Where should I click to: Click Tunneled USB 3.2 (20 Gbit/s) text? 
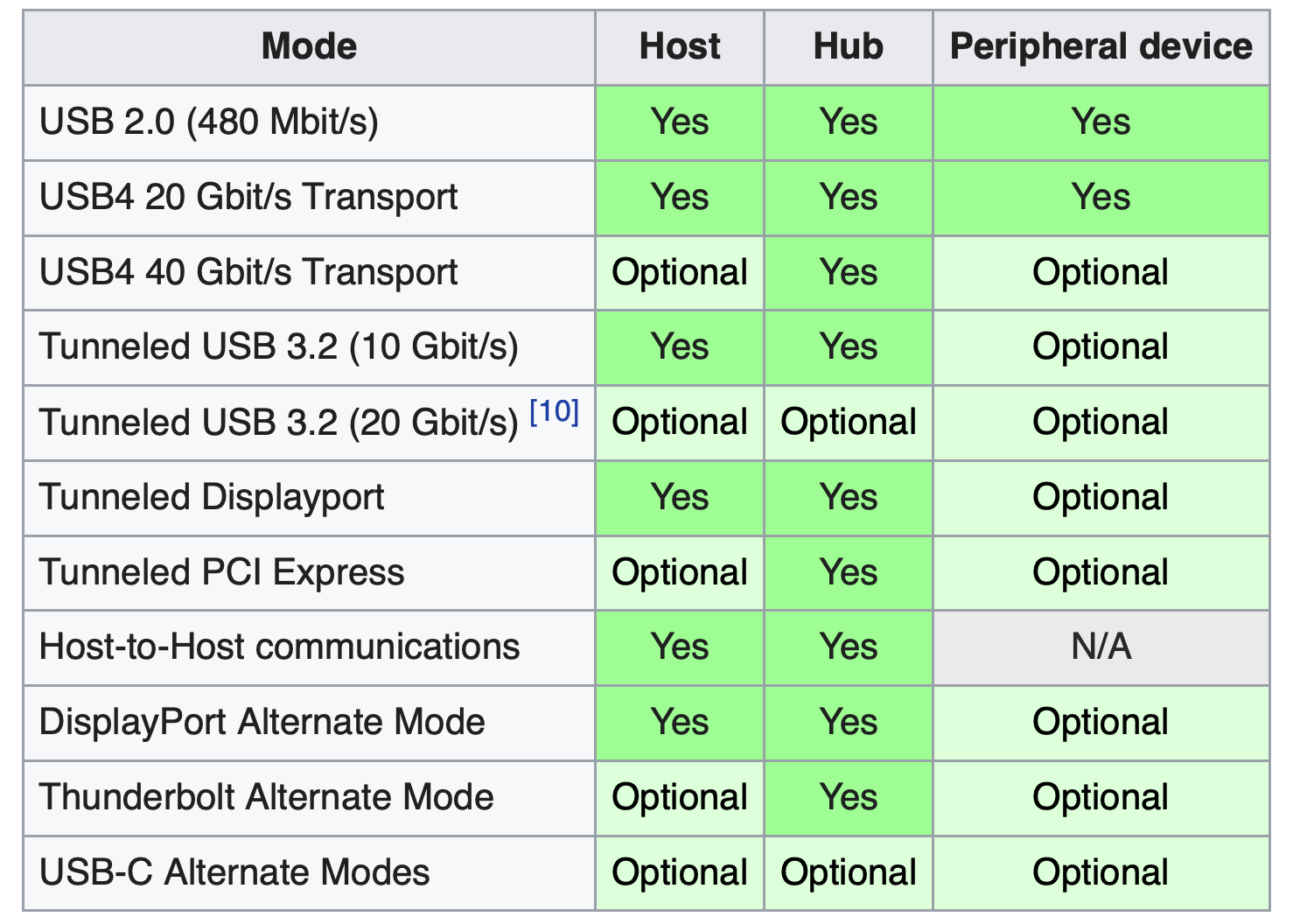(x=279, y=423)
